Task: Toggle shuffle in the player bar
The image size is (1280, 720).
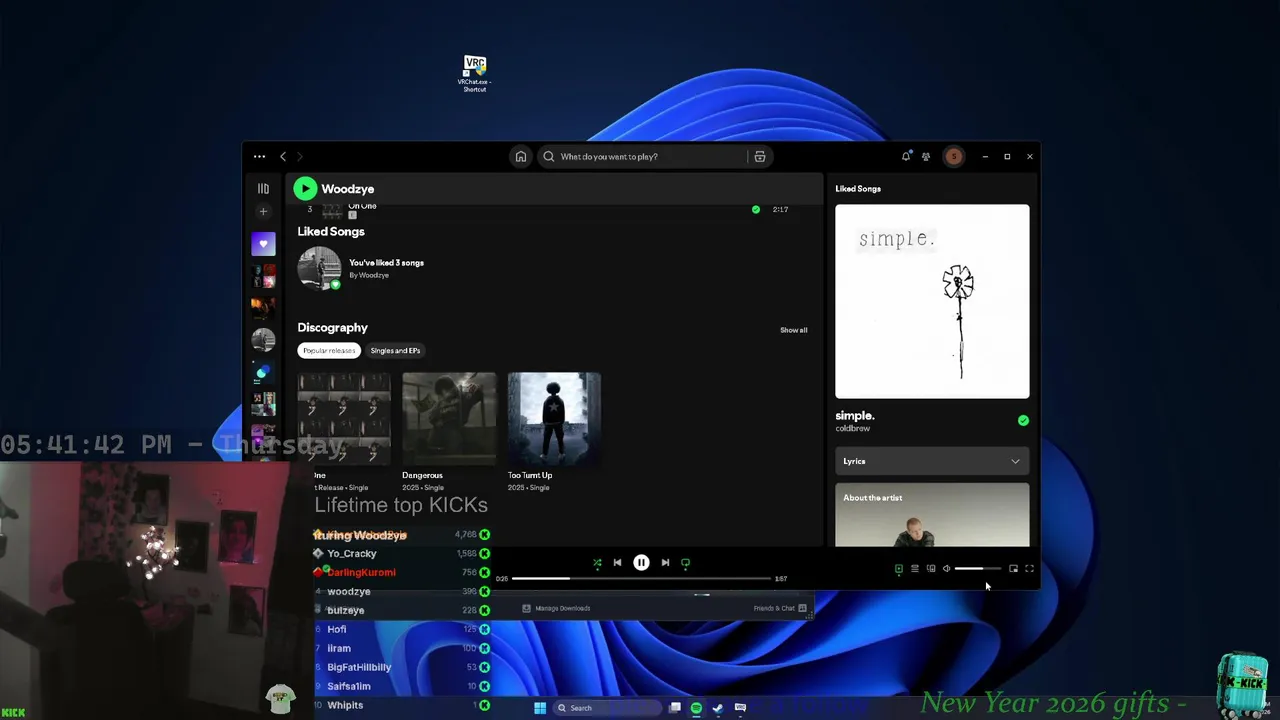Action: point(597,563)
